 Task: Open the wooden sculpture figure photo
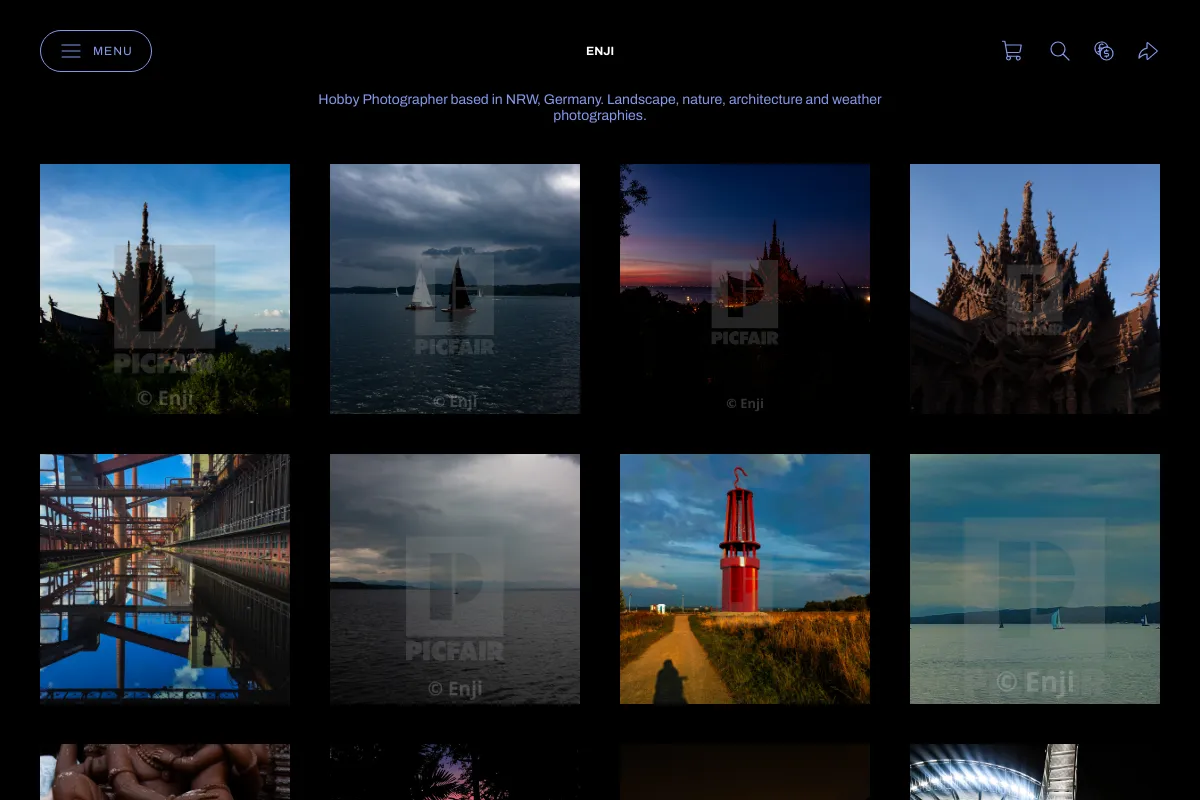165,772
